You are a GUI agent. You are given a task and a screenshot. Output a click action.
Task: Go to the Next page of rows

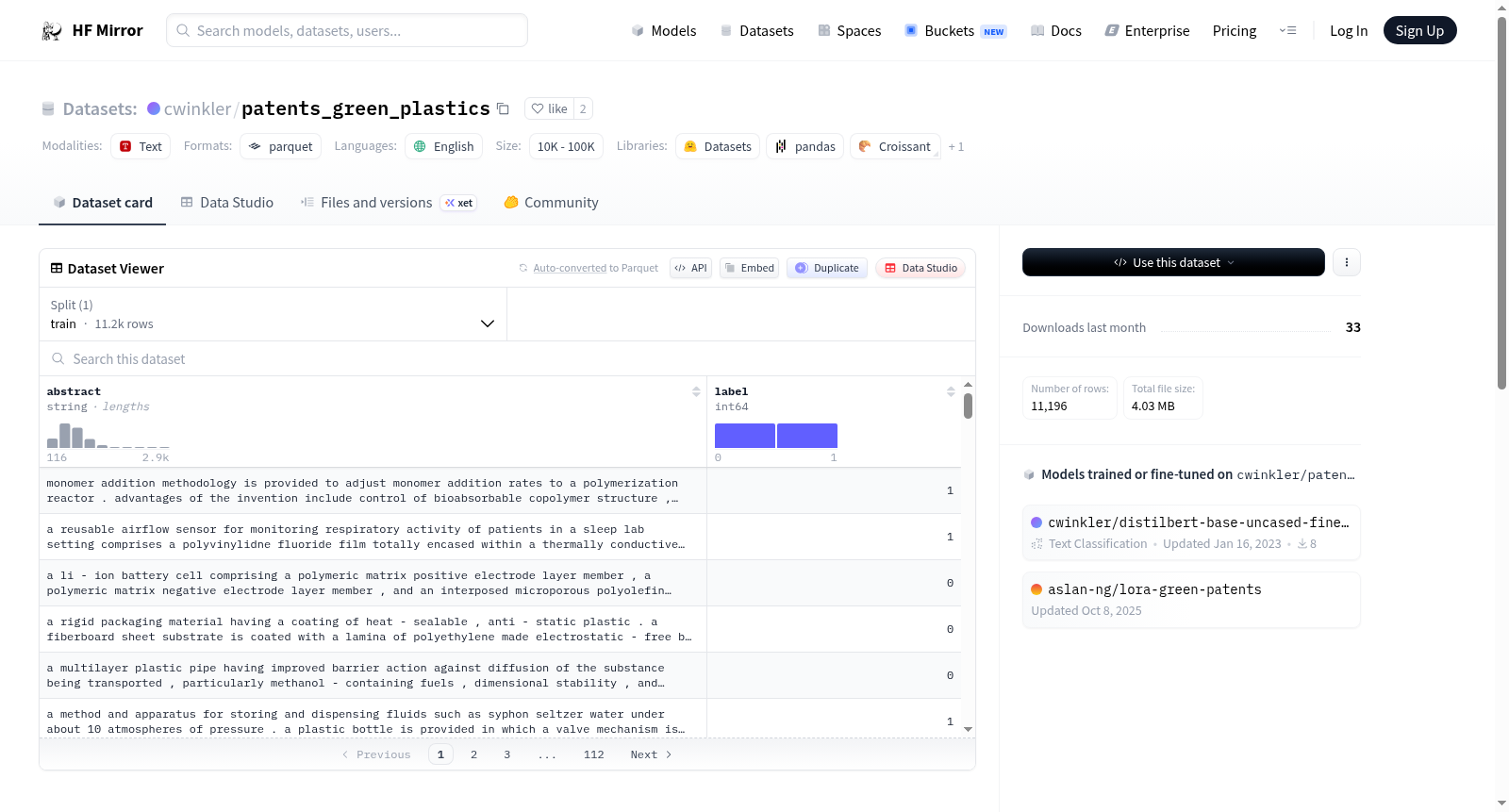coord(651,754)
